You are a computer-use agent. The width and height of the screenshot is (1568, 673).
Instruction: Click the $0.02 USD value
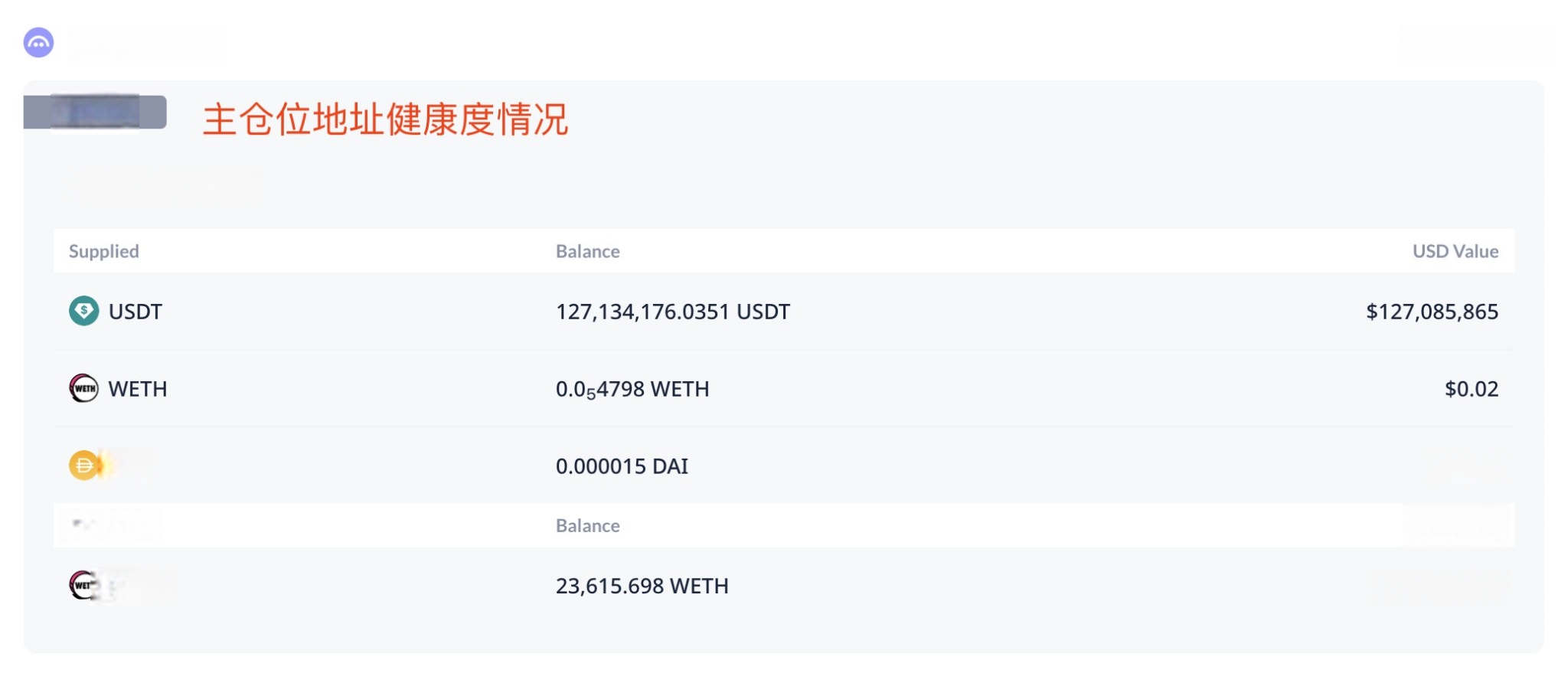click(x=1471, y=389)
